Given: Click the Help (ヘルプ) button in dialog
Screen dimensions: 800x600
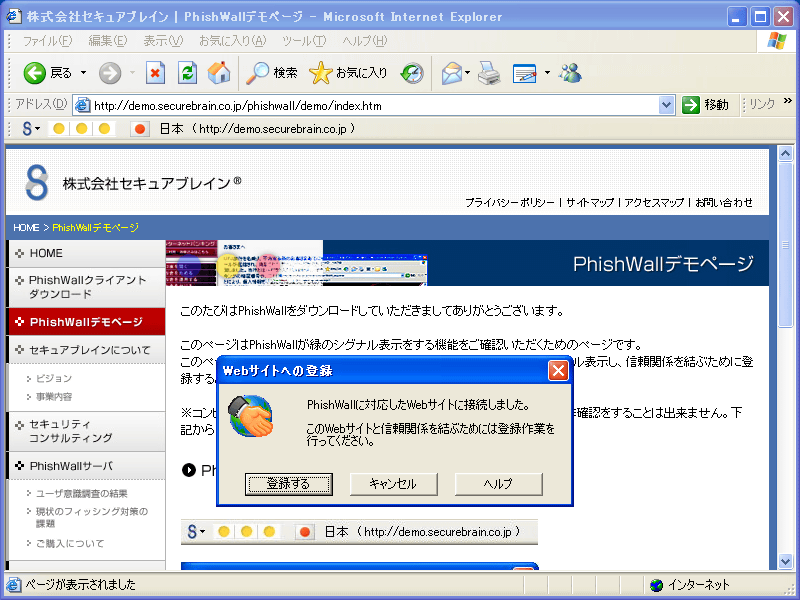Looking at the screenshot, I should (498, 484).
